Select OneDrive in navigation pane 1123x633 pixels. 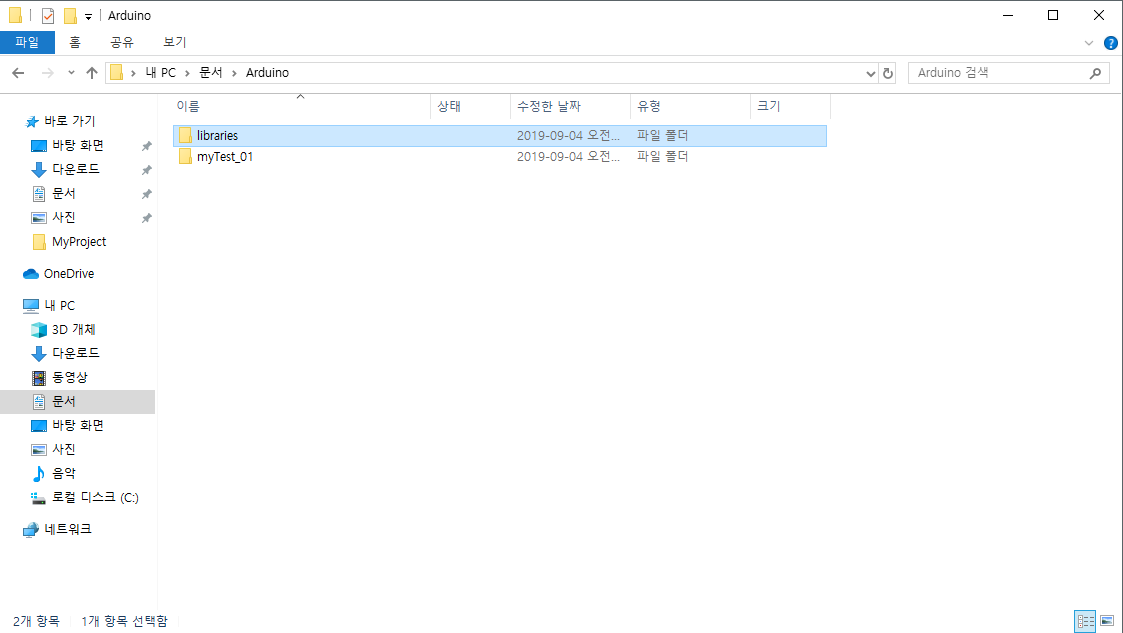(x=69, y=274)
